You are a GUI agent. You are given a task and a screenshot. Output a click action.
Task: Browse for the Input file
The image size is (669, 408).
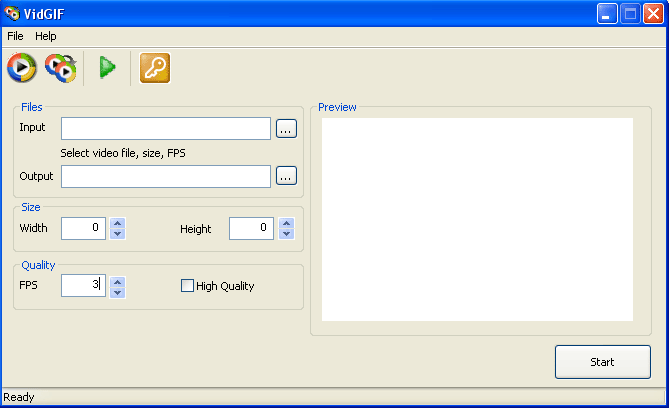pyautogui.click(x=286, y=128)
